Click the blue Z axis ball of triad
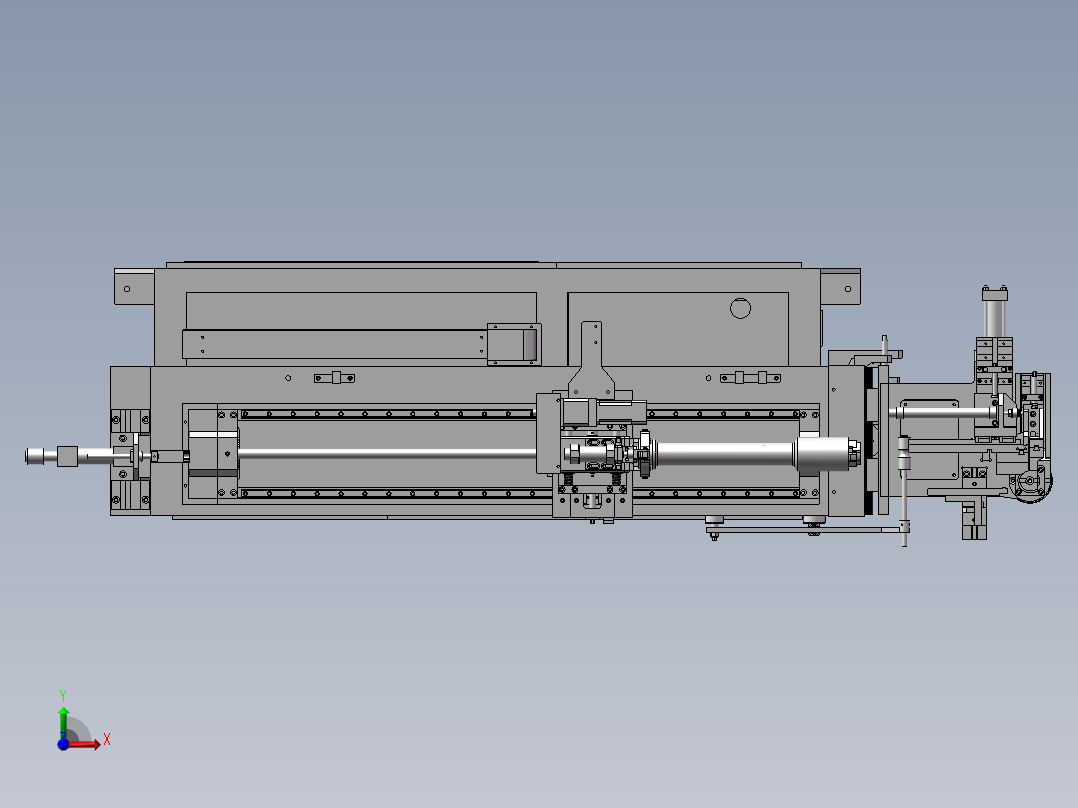 point(63,744)
